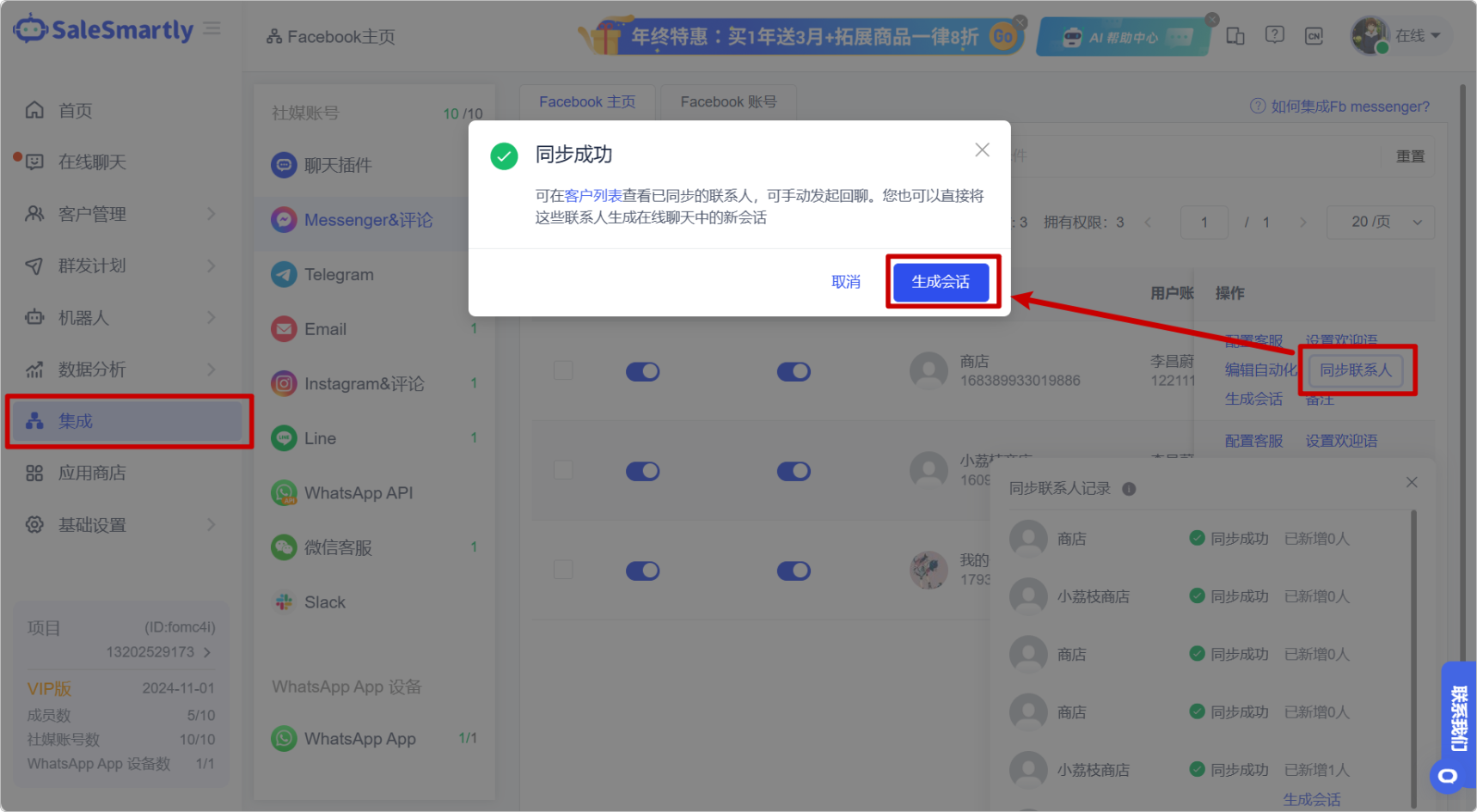Expand the 机器人 submenu chevron
The height and width of the screenshot is (812, 1477).
pos(211,317)
